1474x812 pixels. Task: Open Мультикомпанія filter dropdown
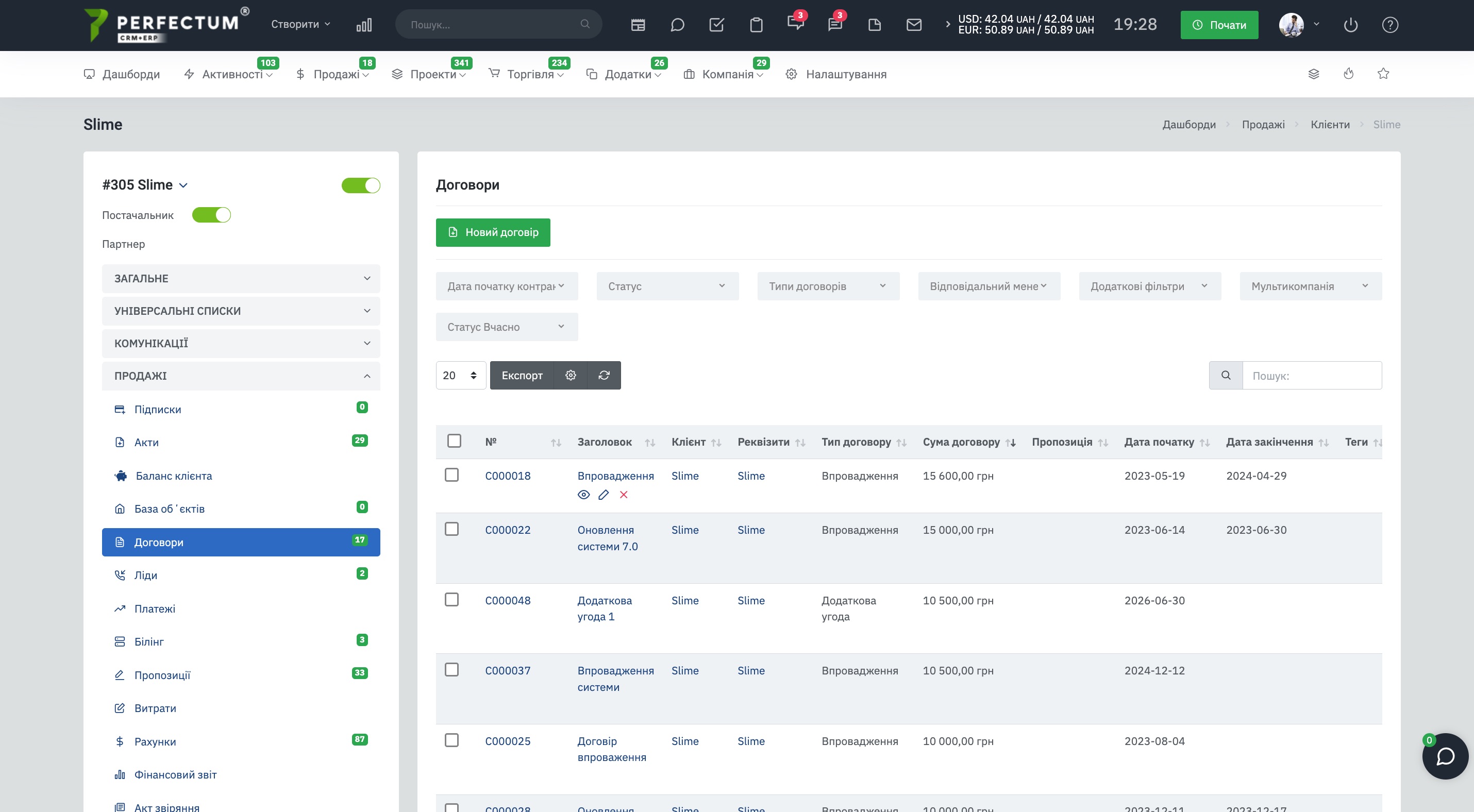[x=1311, y=286]
